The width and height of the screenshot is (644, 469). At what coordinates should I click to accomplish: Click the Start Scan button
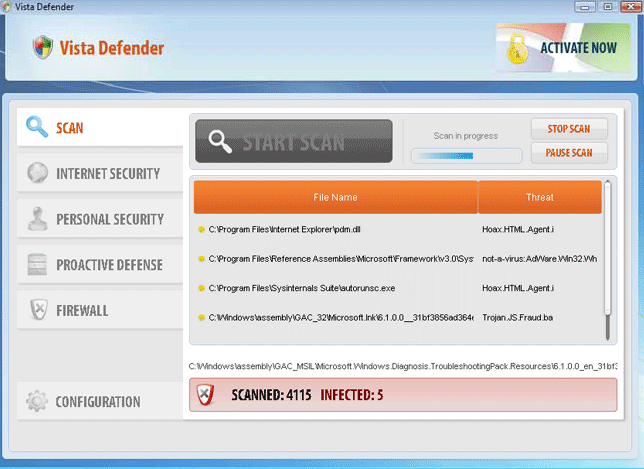point(293,141)
